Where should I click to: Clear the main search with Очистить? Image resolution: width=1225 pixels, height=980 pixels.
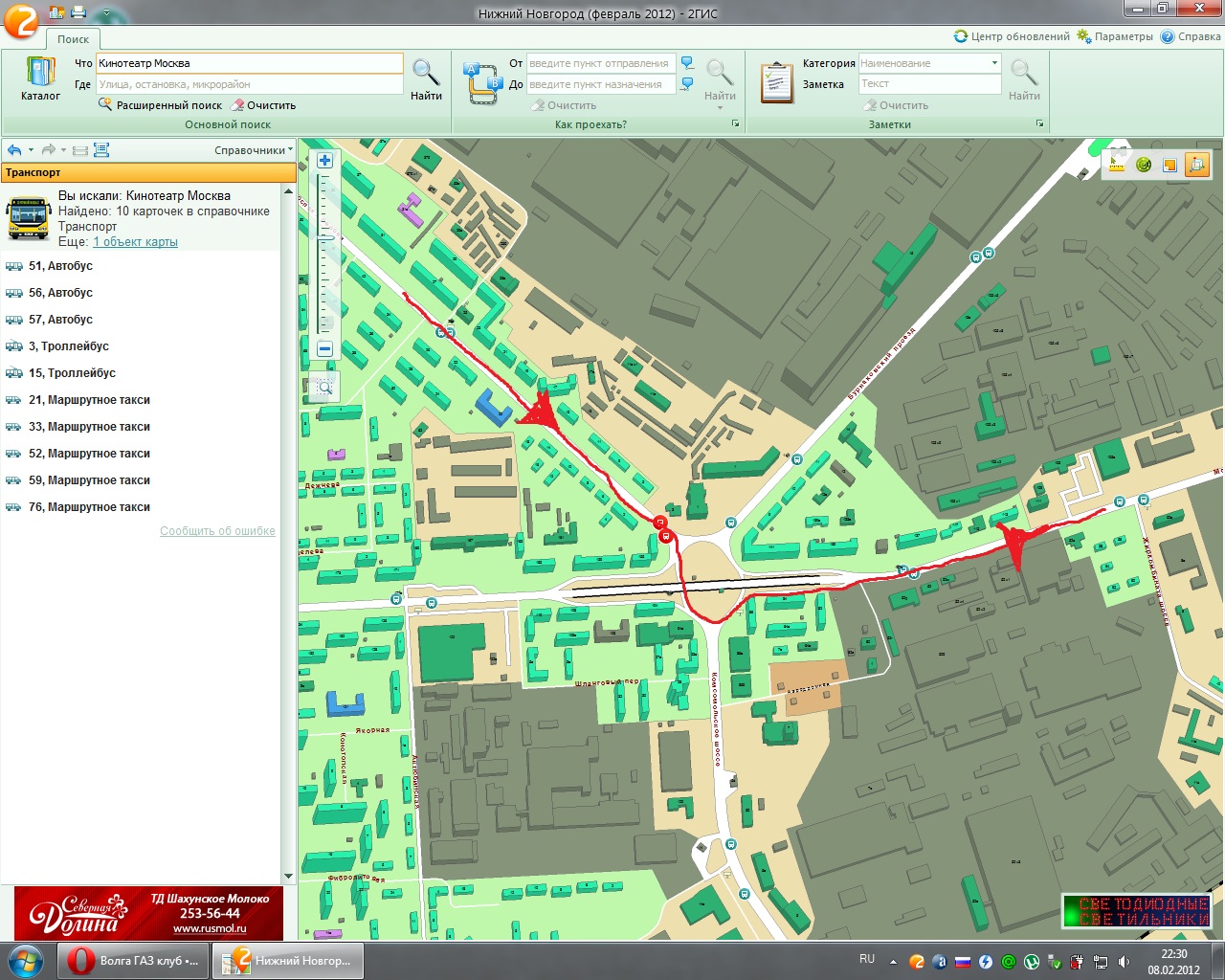click(264, 105)
